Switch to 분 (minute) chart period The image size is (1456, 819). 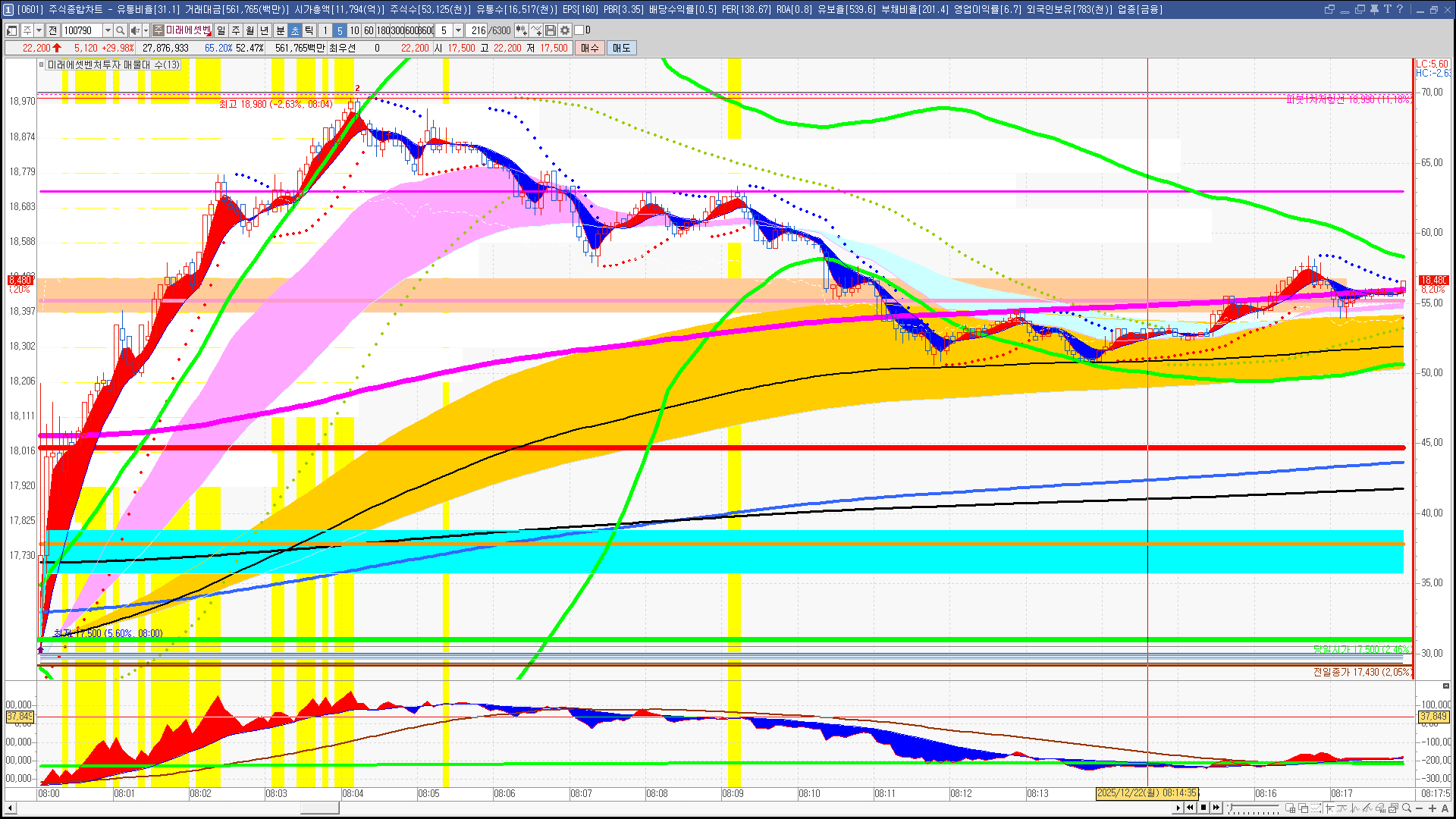pos(280,30)
